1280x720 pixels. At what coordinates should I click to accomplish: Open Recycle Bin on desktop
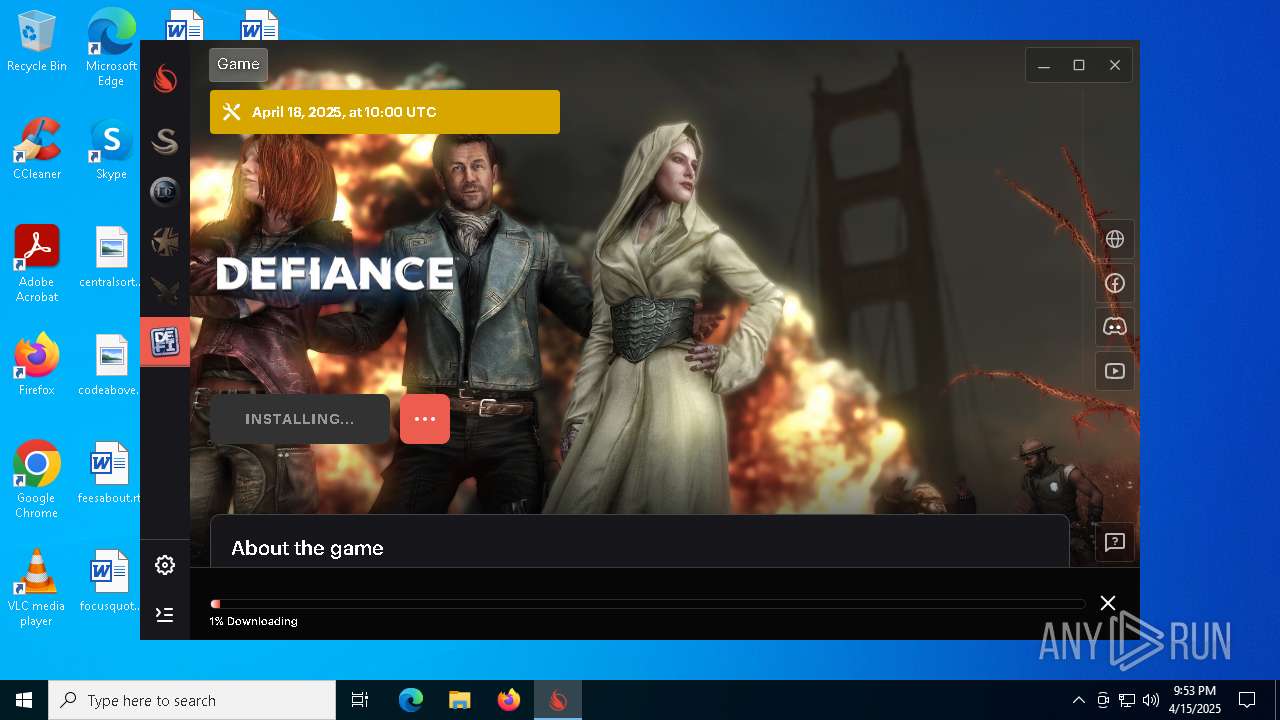37,42
